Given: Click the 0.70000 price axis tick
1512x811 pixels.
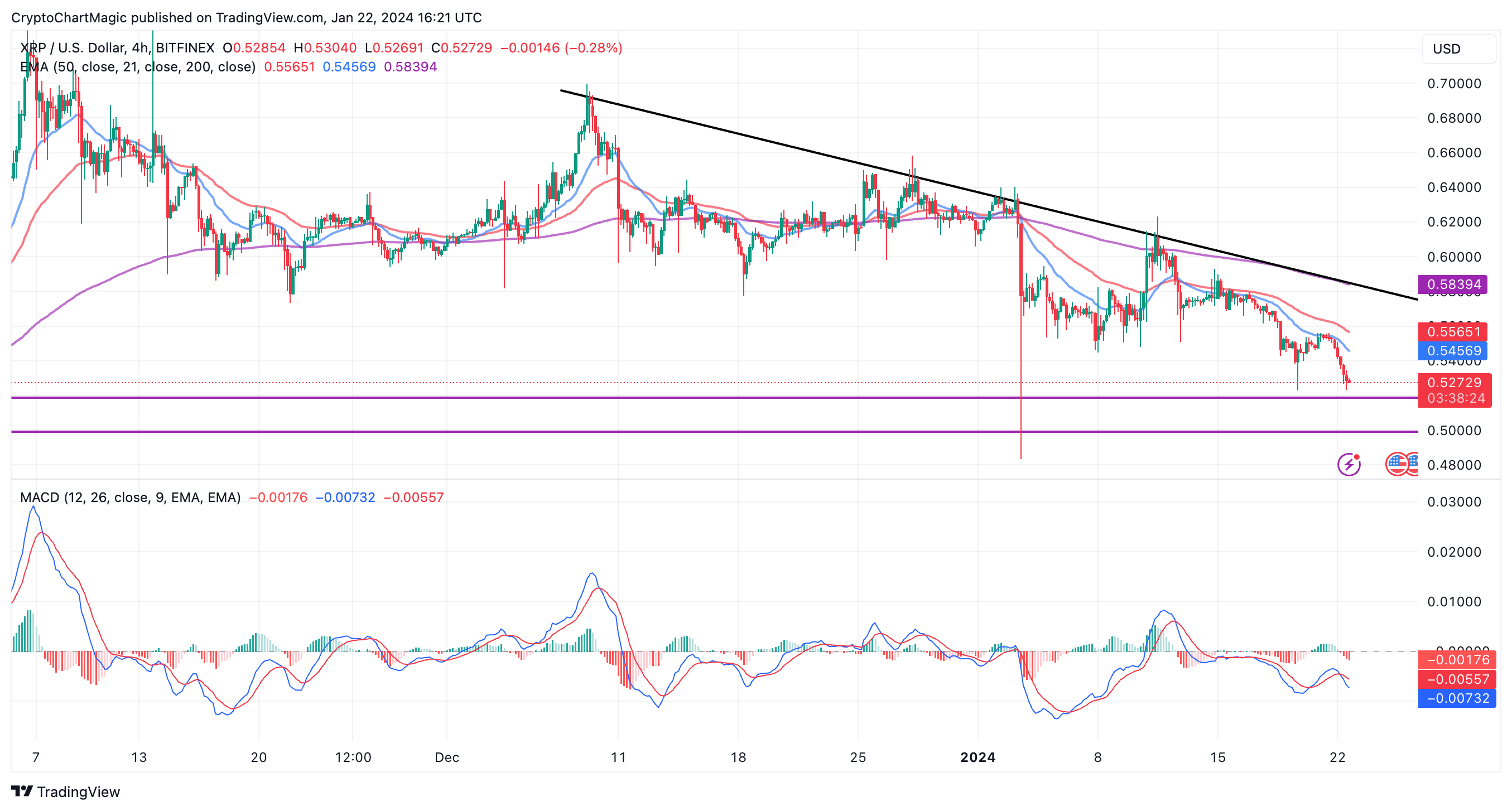Looking at the screenshot, I should [x=1455, y=83].
